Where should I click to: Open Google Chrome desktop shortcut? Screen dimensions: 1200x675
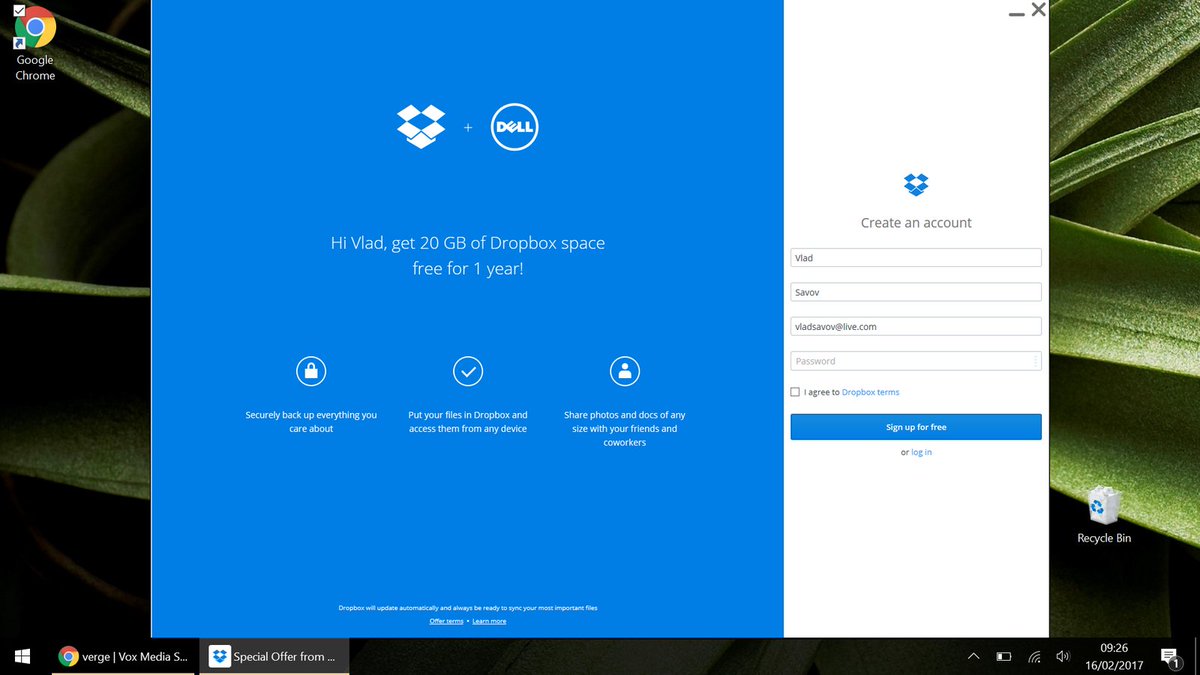[35, 42]
